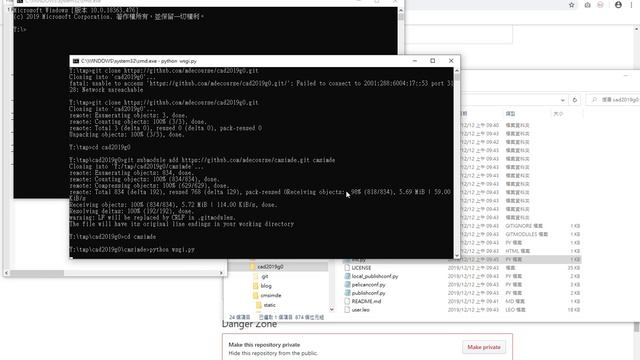Click the README.md file icon
Viewport: 640px width, 360px height.
347,301
